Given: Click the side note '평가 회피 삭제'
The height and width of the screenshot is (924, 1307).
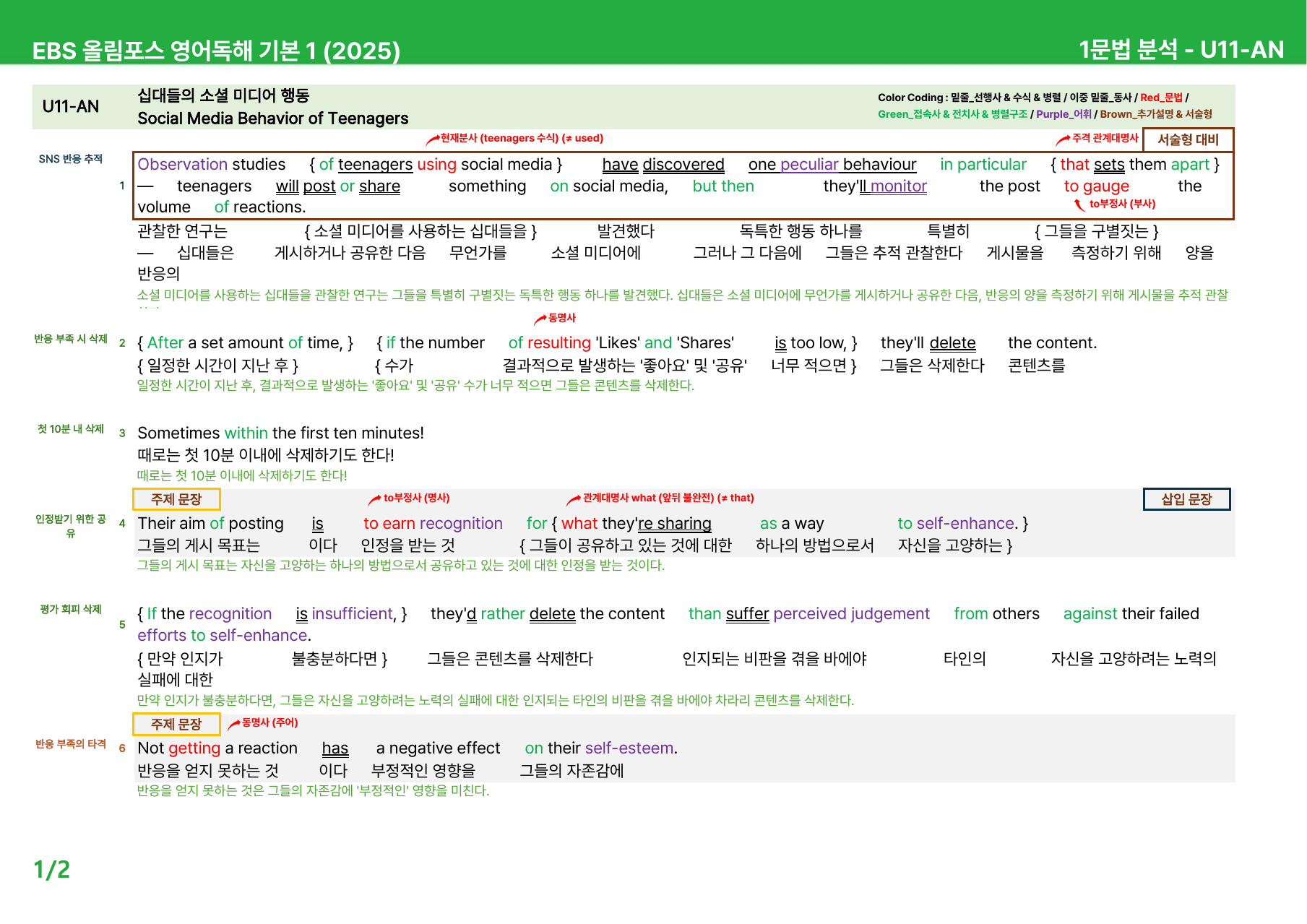Looking at the screenshot, I should (71, 609).
